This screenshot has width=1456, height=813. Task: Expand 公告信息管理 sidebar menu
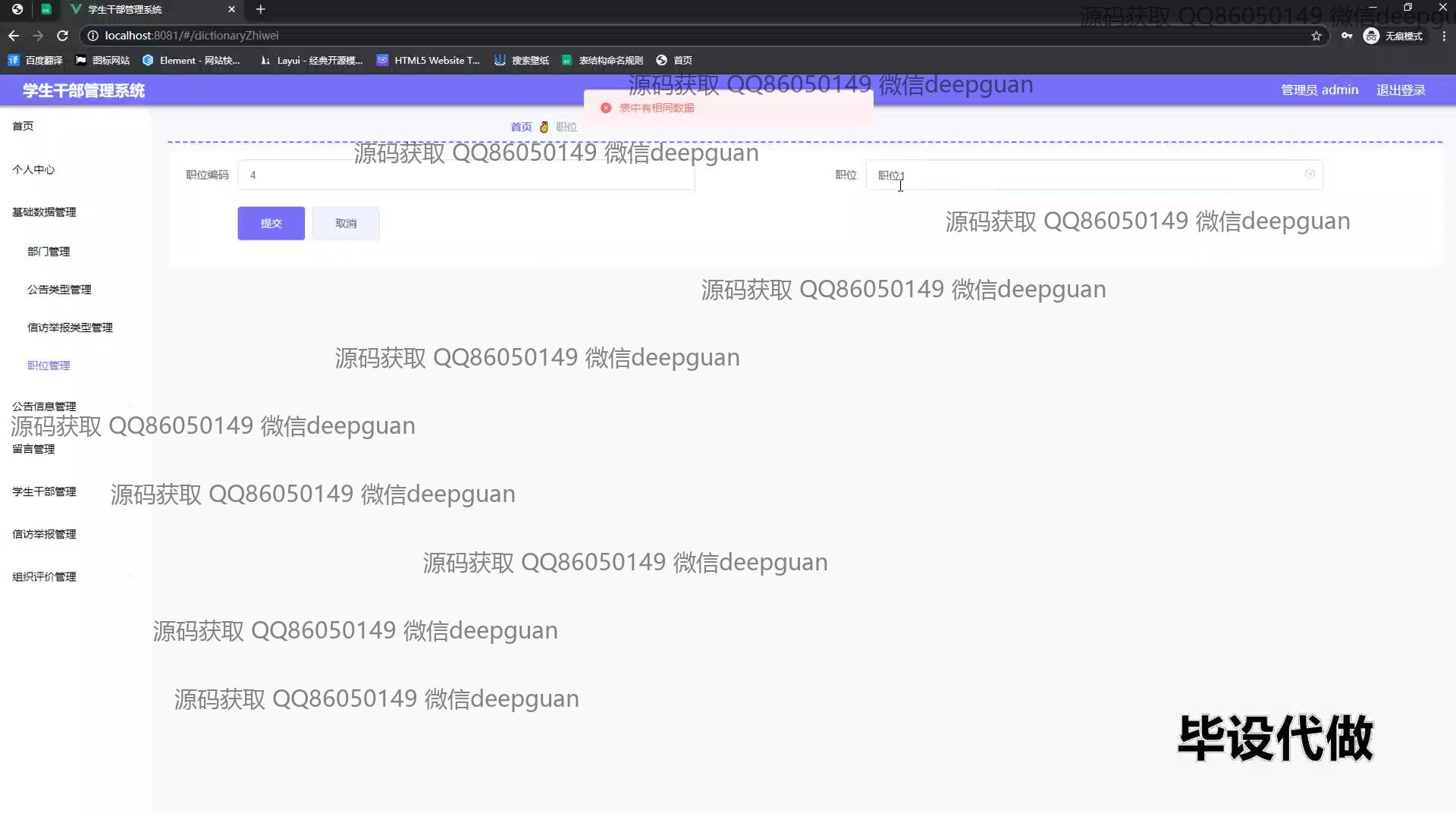(x=44, y=406)
